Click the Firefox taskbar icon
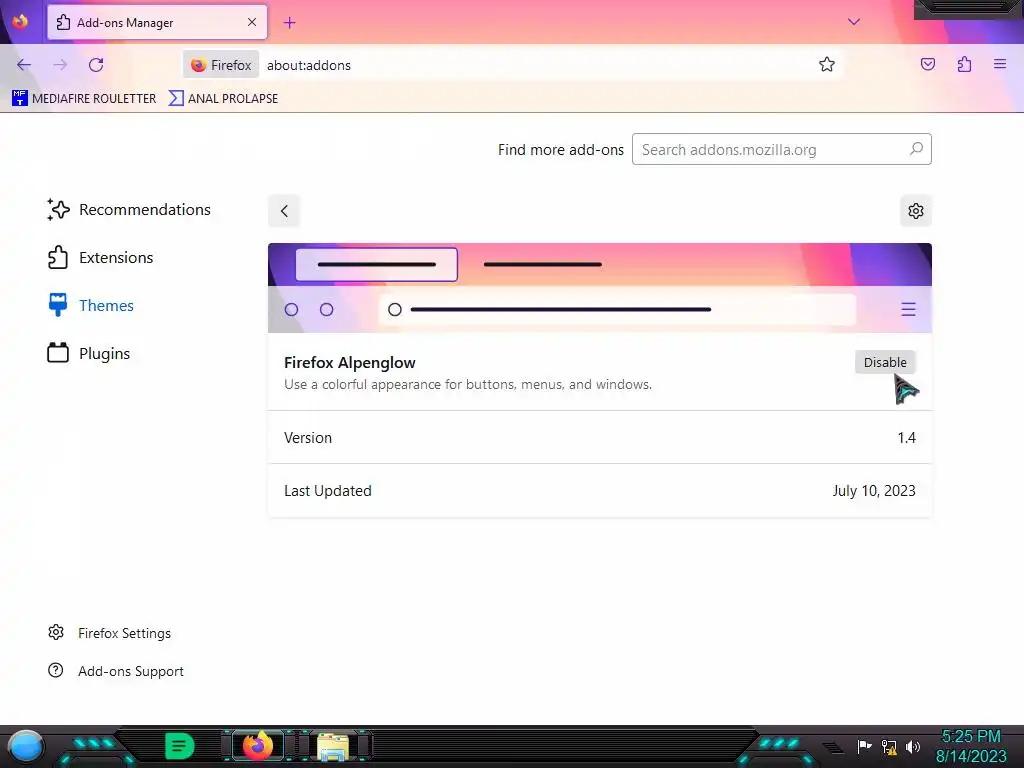Viewport: 1024px width, 768px height. (x=257, y=746)
